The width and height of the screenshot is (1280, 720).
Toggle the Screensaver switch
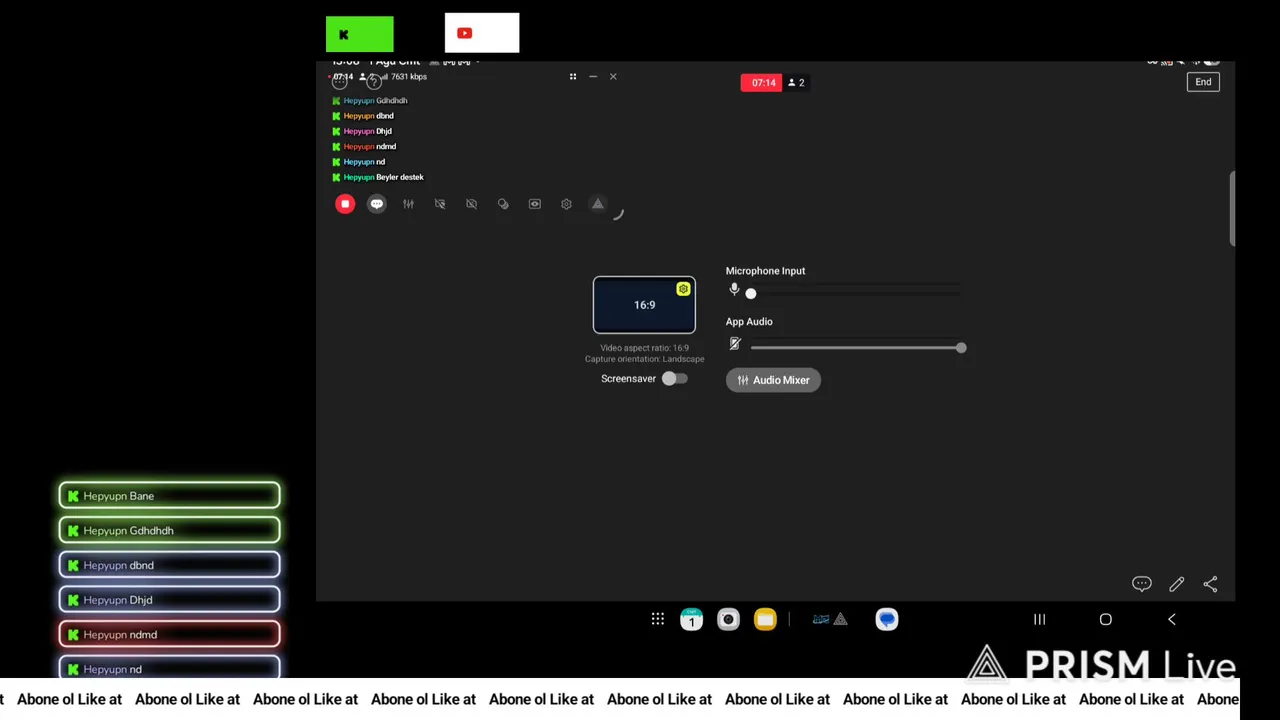675,379
